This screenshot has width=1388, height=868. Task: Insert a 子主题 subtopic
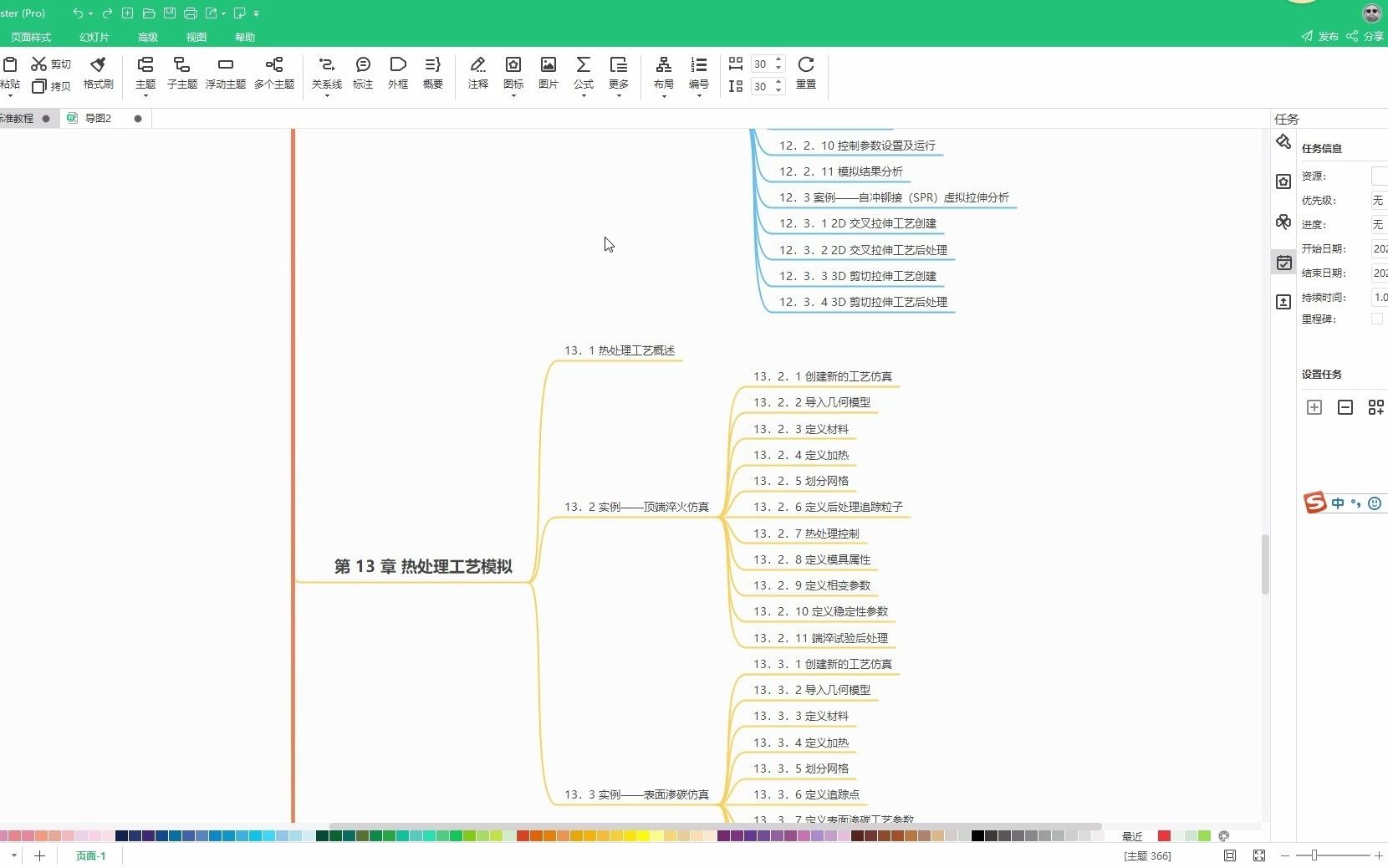coord(181,74)
